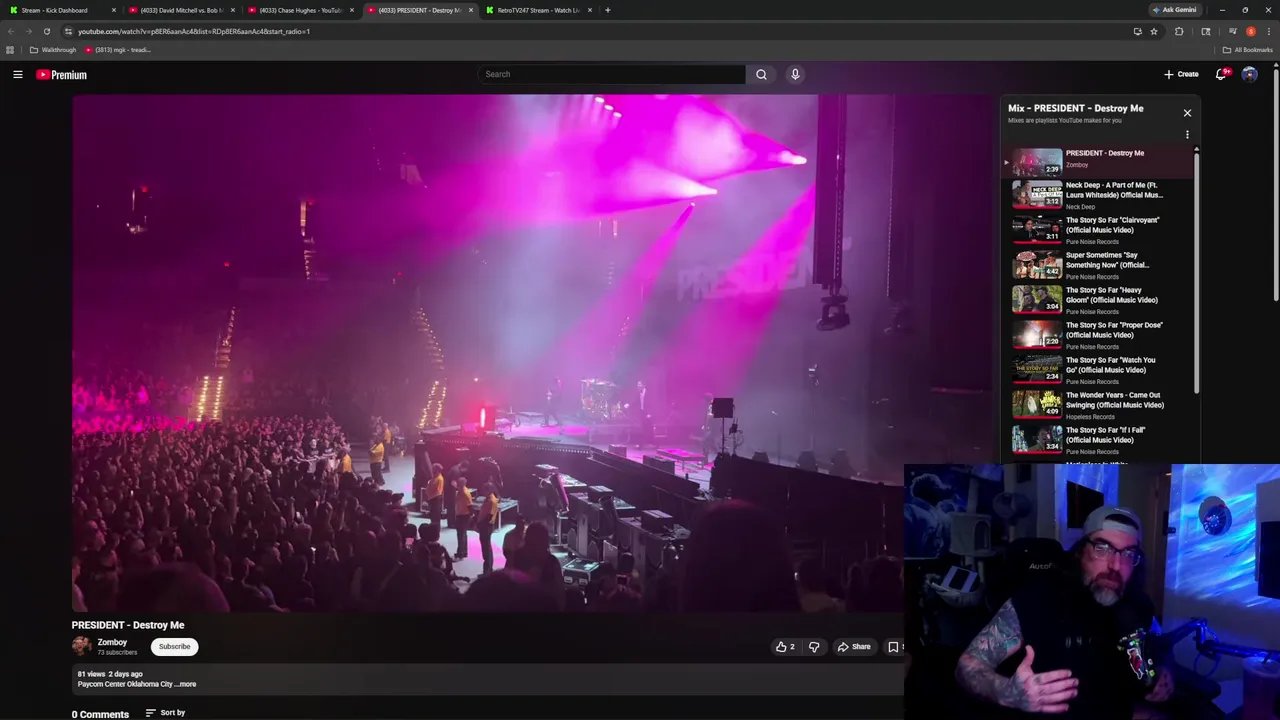Play The Story So Far Clairvoyant
Image resolution: width=1280 pixels, height=720 pixels.
point(1098,230)
